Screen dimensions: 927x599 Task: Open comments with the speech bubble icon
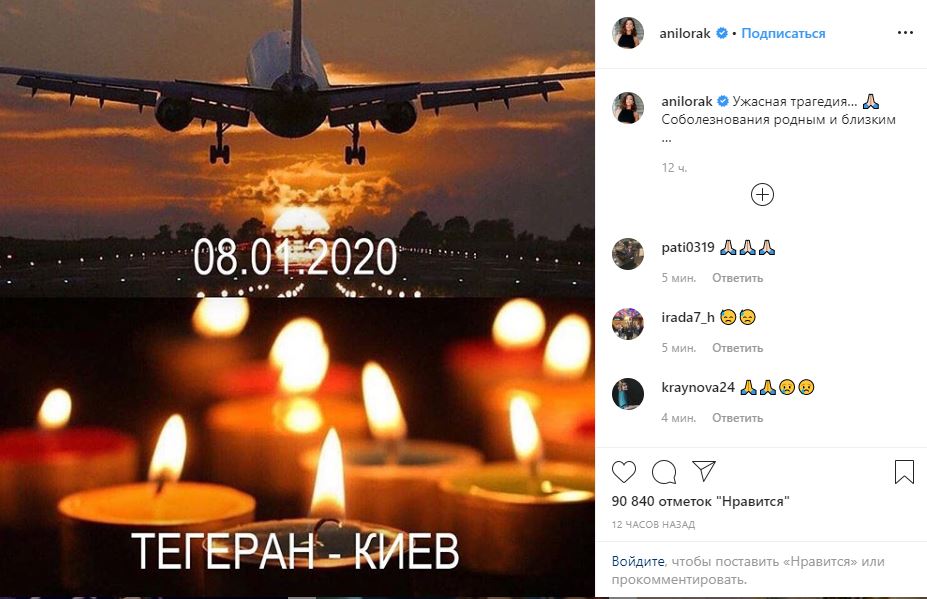point(664,472)
